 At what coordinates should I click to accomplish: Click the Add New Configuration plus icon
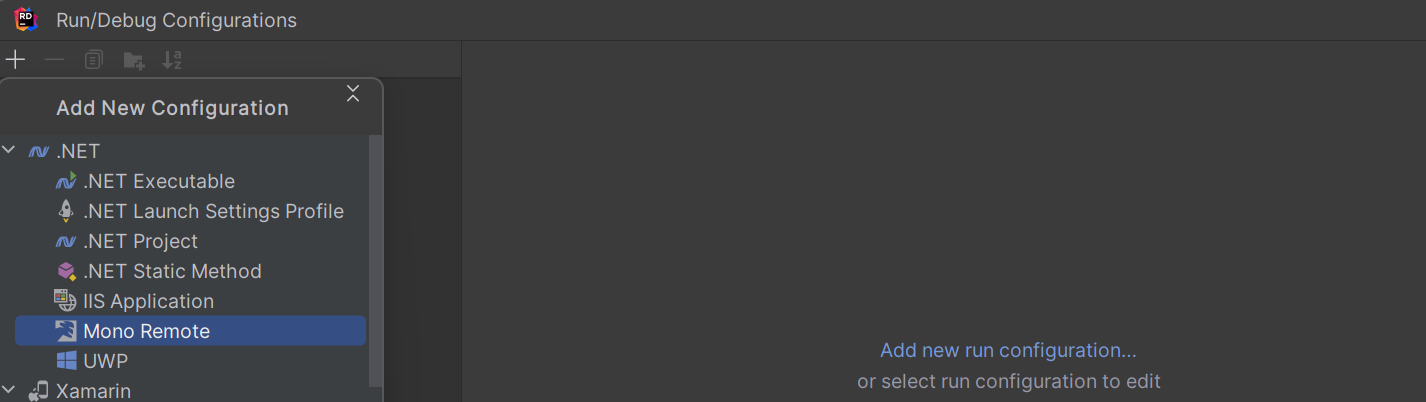[15, 60]
